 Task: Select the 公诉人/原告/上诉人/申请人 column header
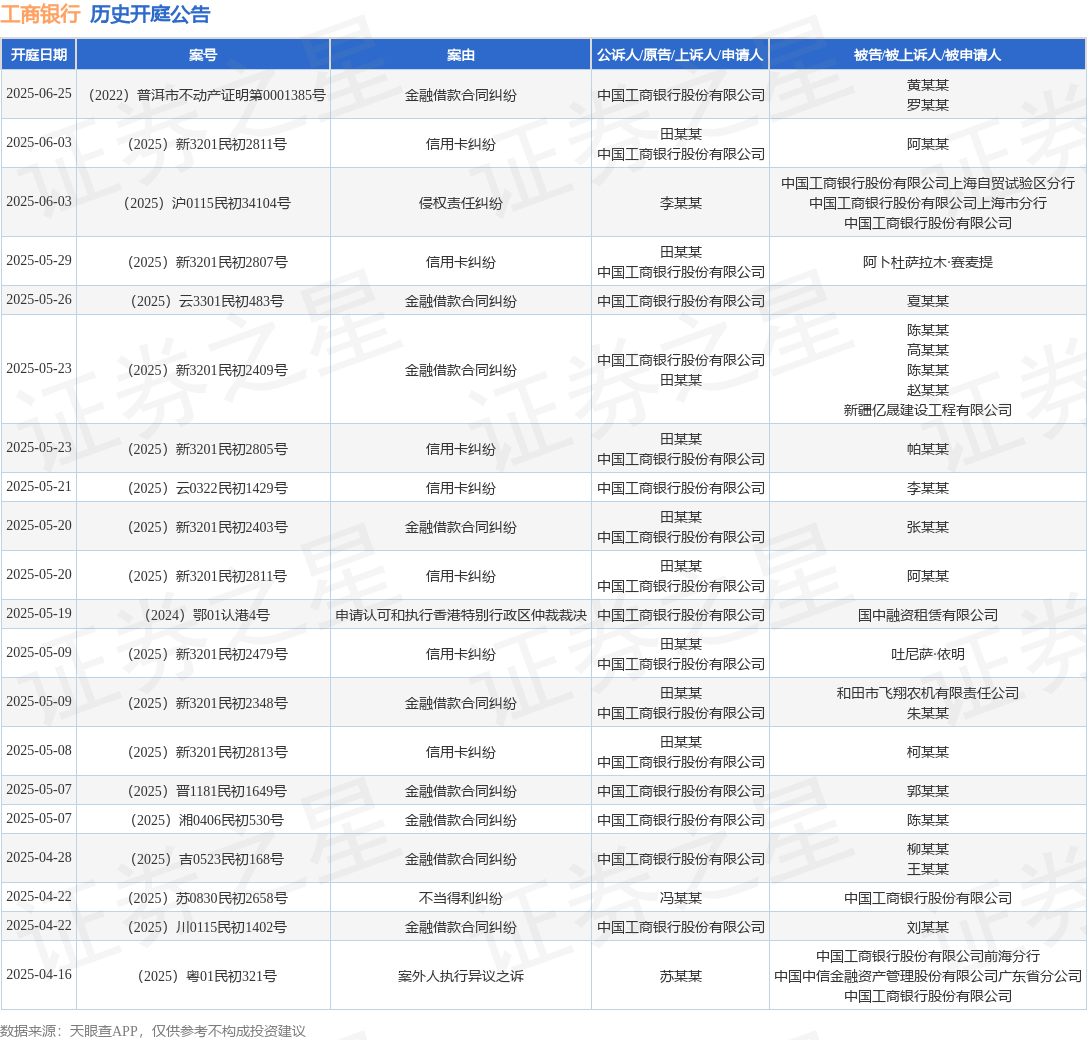point(680,55)
